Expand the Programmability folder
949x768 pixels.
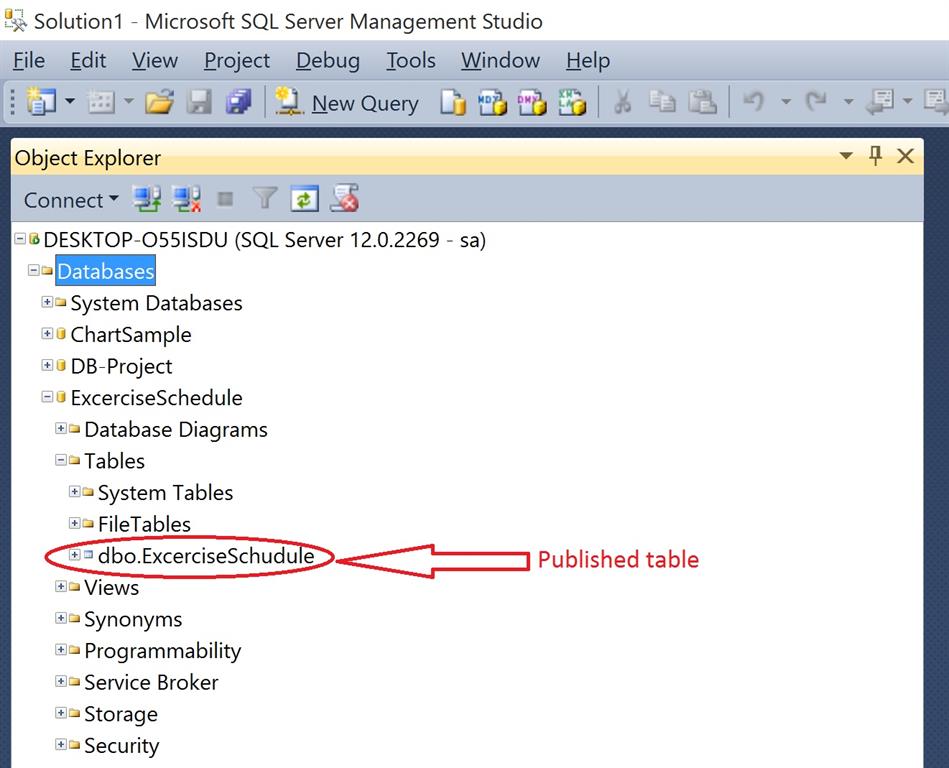click(x=61, y=649)
